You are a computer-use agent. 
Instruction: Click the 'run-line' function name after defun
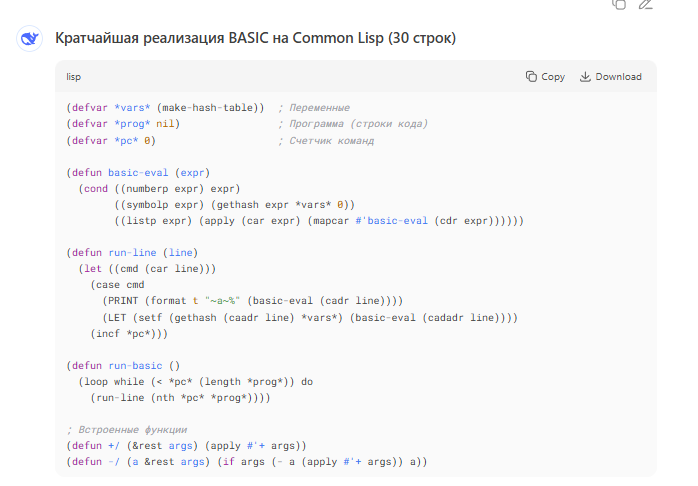(x=132, y=253)
